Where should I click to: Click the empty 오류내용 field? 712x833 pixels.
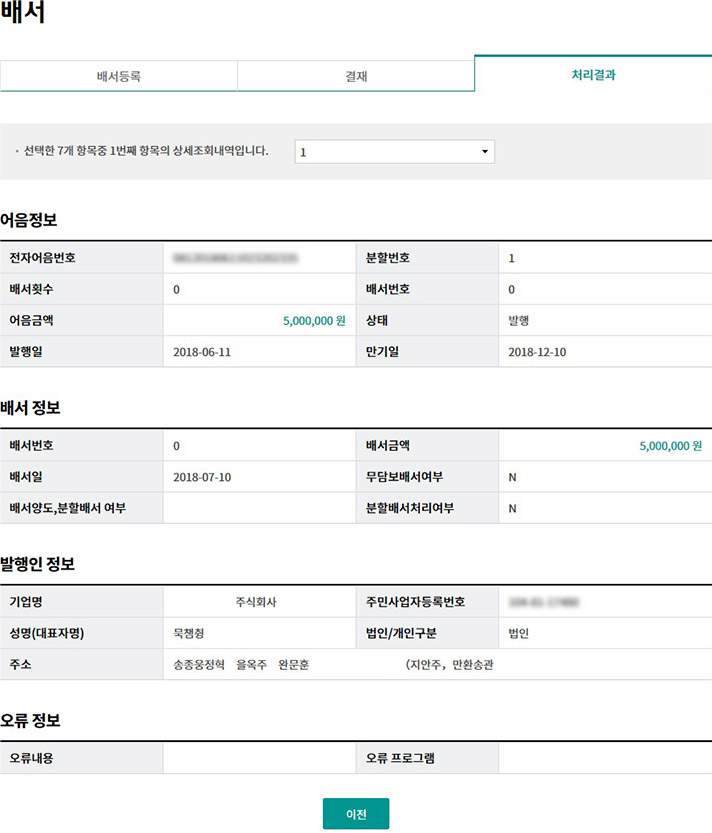tap(259, 758)
